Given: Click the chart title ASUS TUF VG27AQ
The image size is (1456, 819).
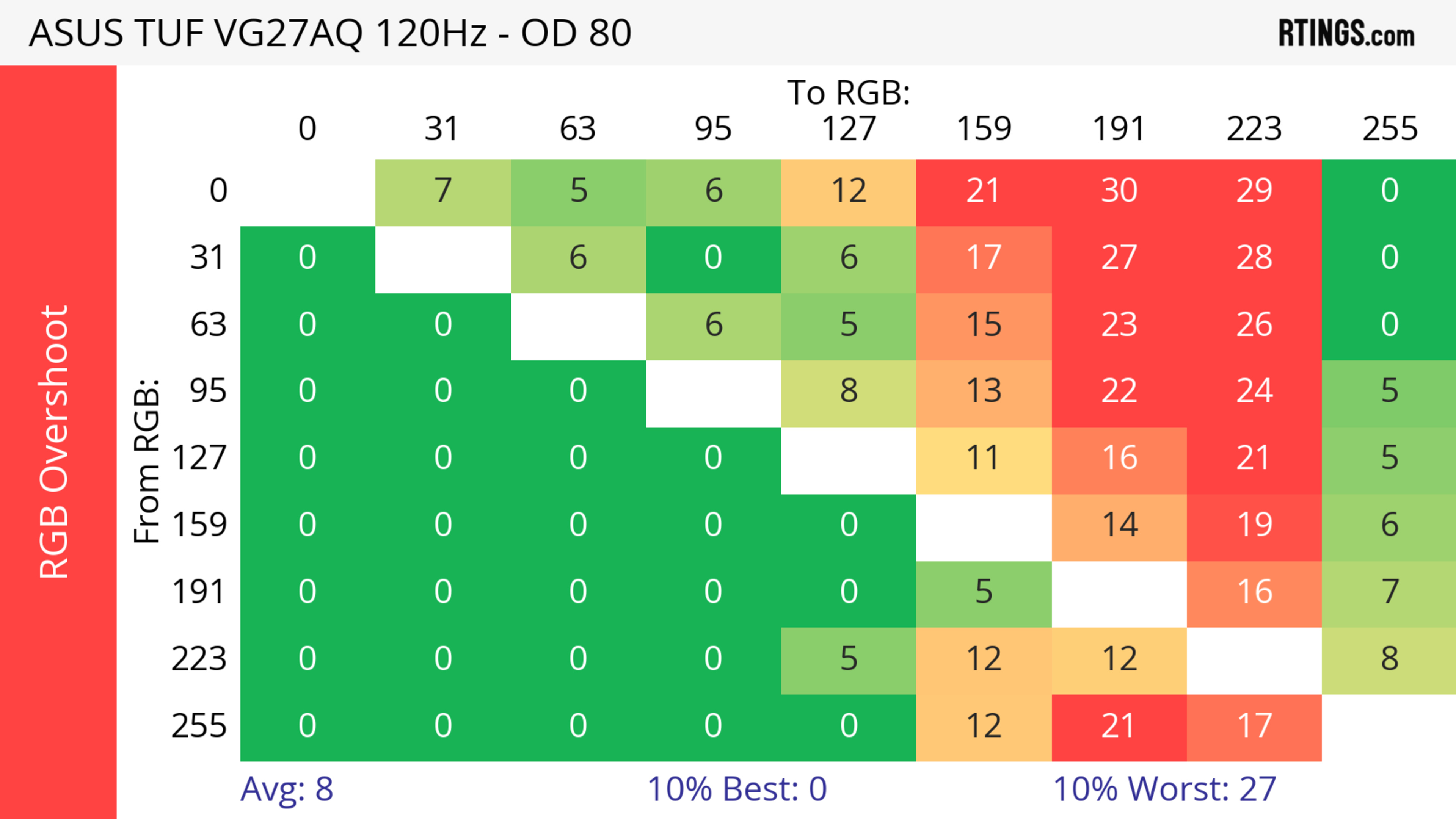Looking at the screenshot, I should tap(330, 33).
